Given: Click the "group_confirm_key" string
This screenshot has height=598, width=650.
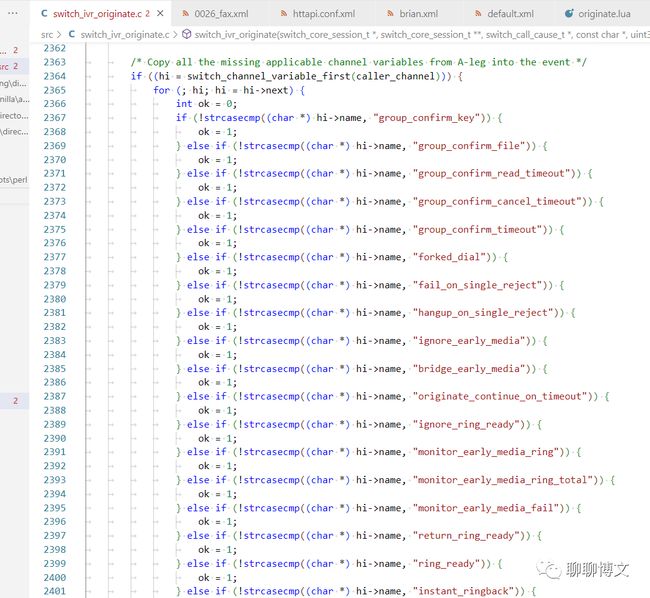Looking at the screenshot, I should click(429, 118).
